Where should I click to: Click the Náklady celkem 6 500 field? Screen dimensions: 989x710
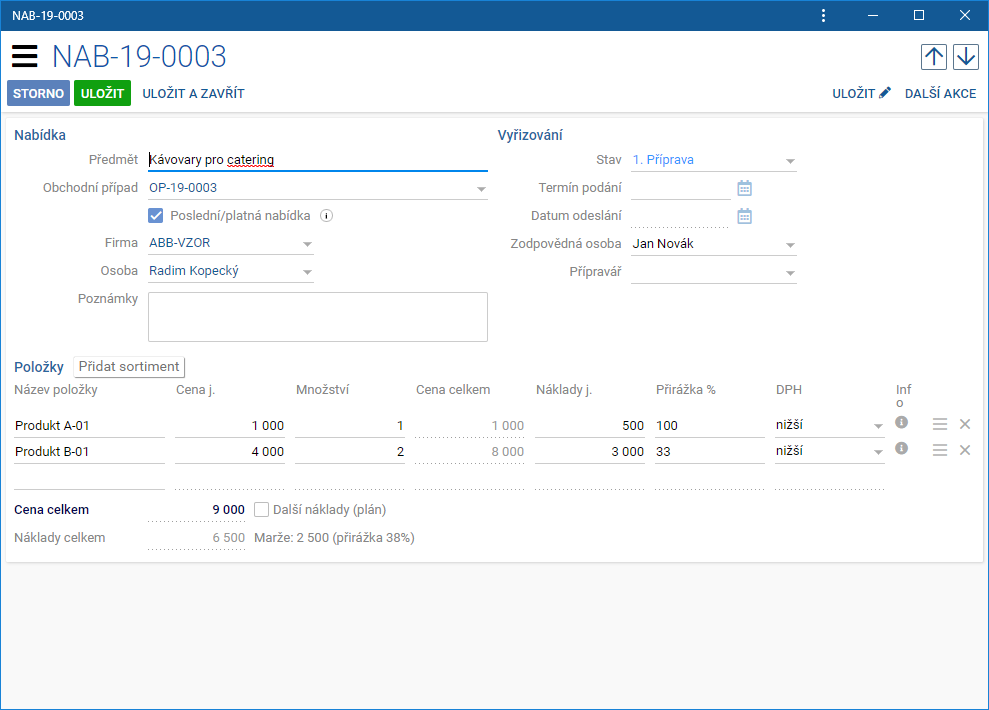[x=196, y=538]
